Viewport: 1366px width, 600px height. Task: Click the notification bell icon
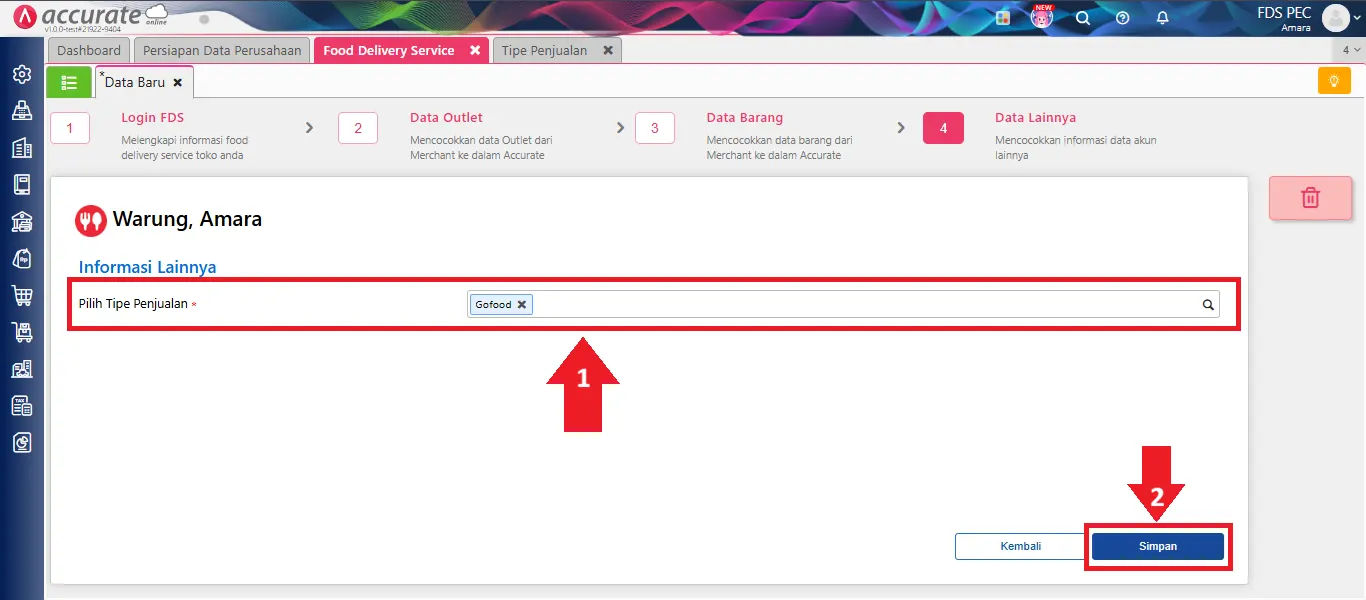tap(1162, 18)
